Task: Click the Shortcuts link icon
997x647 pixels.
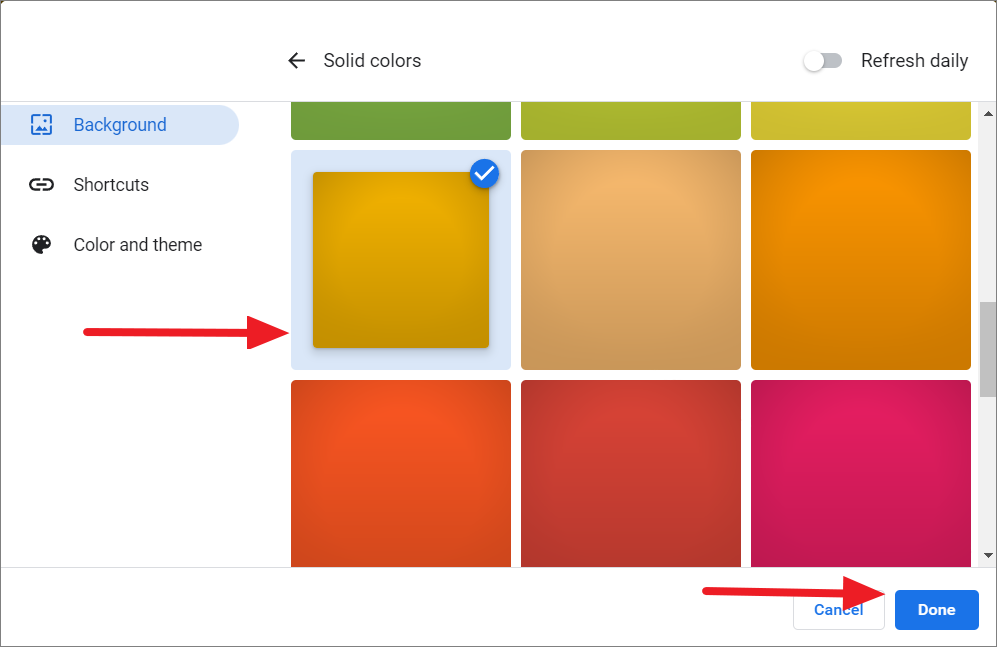Action: tap(41, 184)
